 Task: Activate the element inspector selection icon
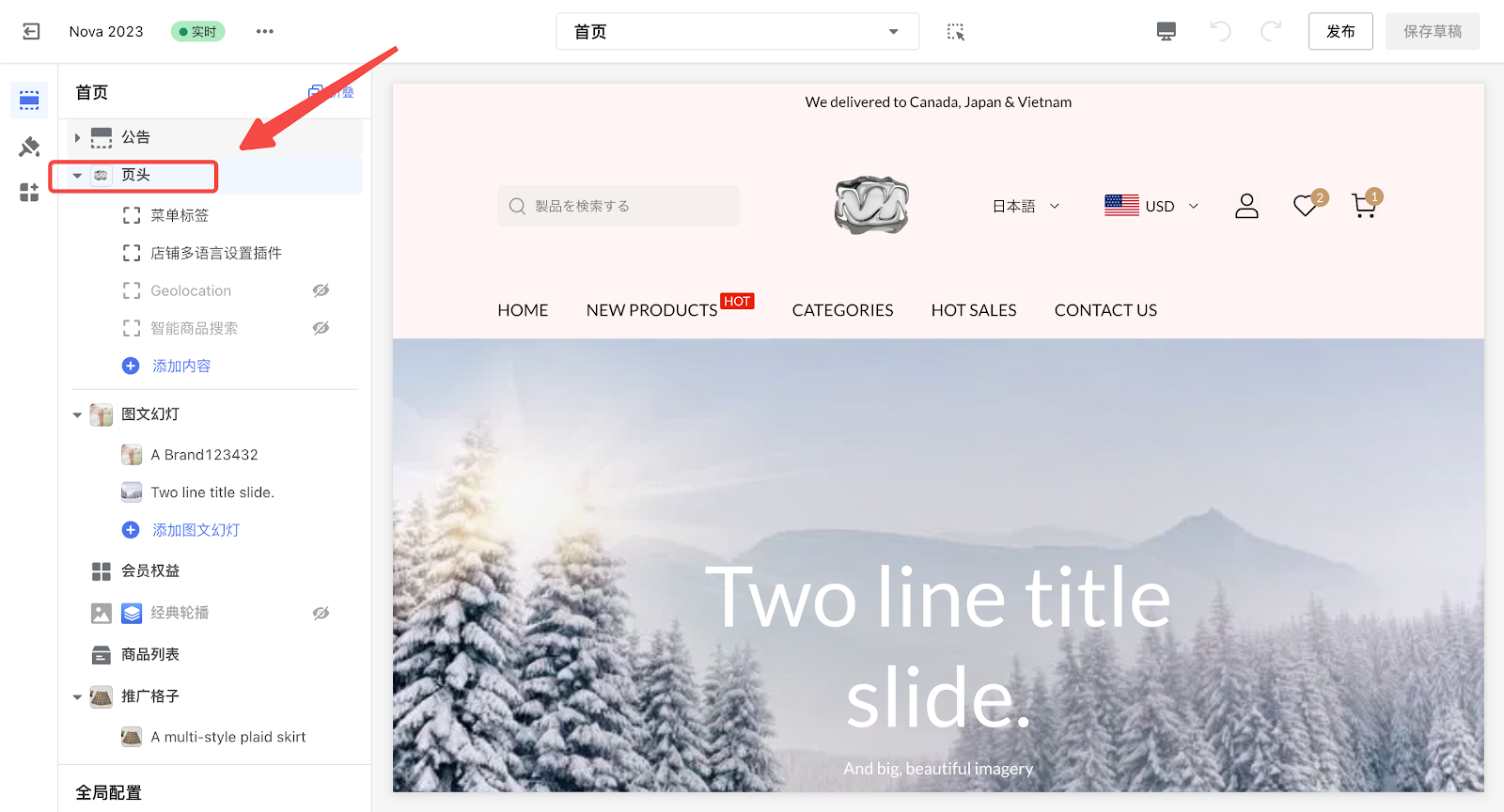[x=956, y=32]
